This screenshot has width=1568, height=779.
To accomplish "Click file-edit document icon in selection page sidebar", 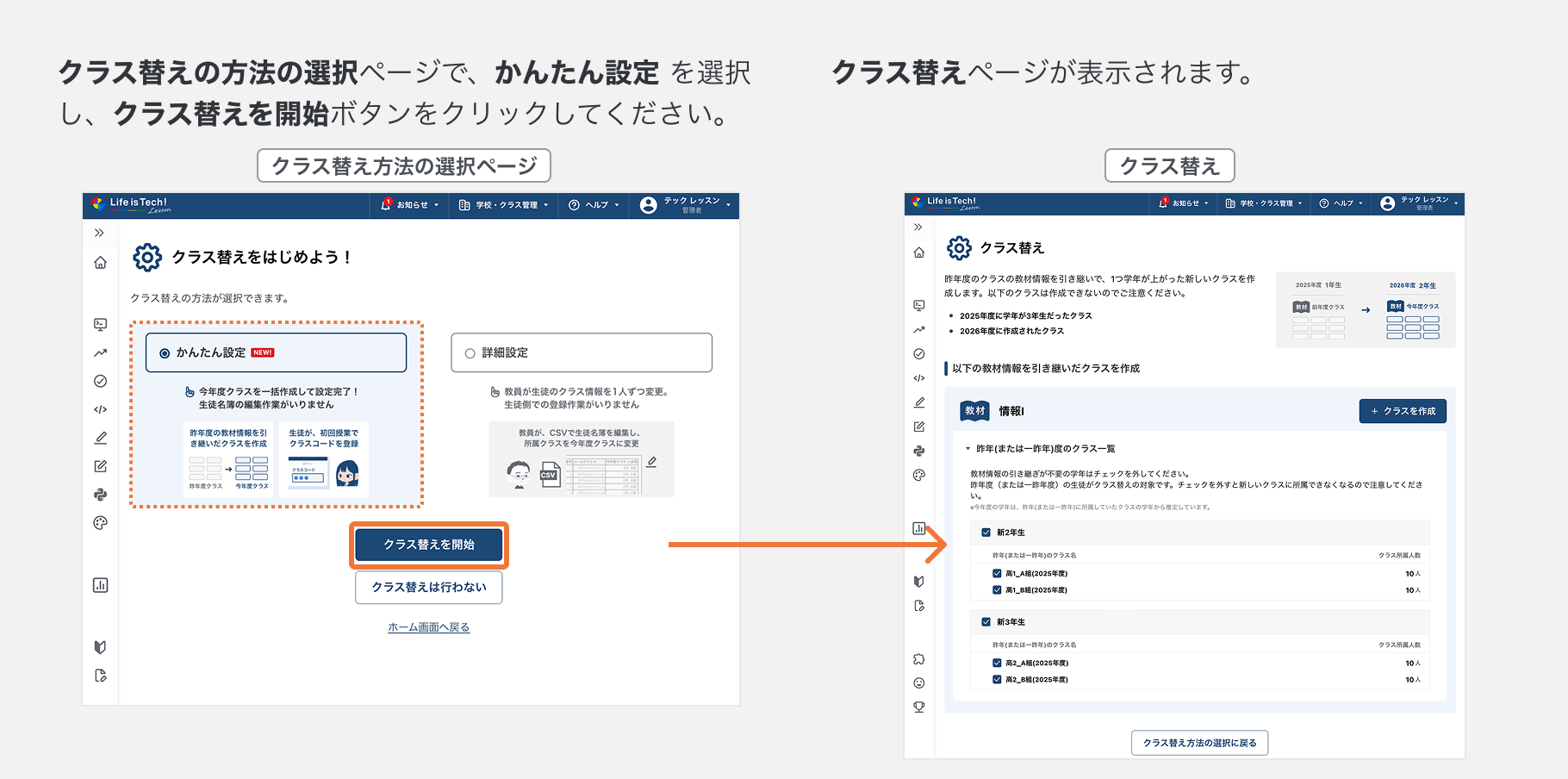I will coord(100,676).
